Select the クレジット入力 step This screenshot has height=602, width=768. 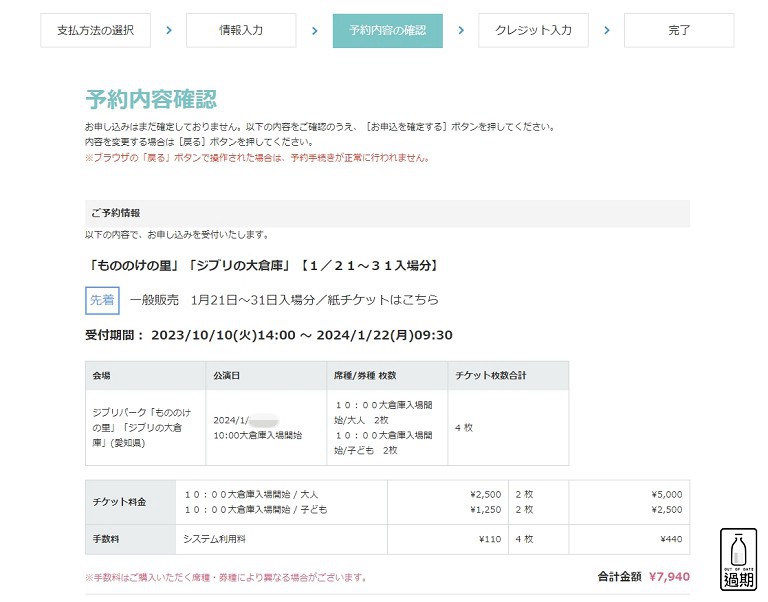533,30
